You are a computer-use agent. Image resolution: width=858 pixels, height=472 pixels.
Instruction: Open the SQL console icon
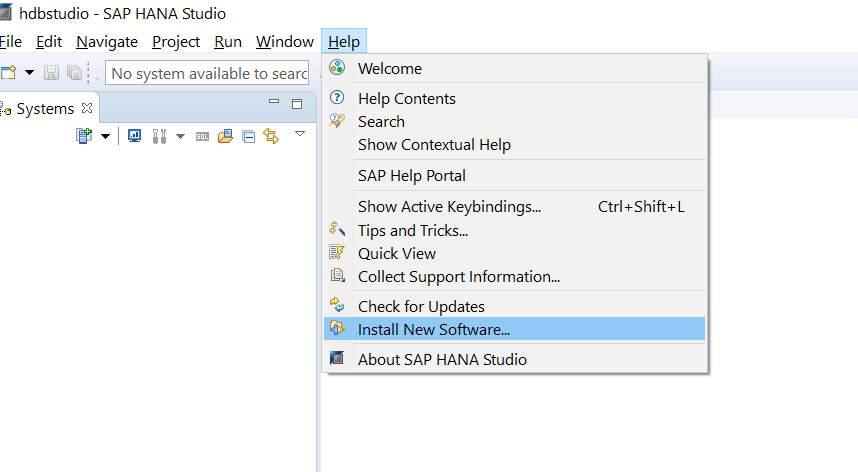(x=202, y=136)
